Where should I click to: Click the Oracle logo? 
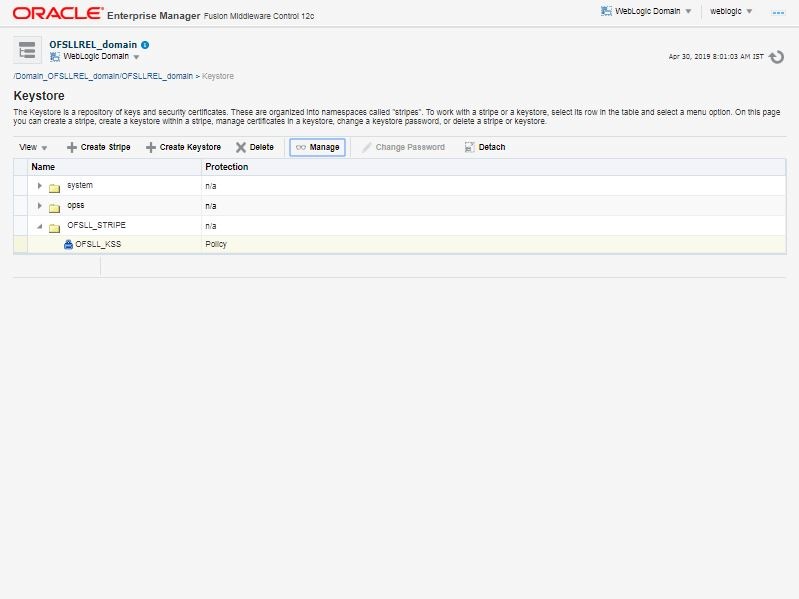[x=57, y=13]
